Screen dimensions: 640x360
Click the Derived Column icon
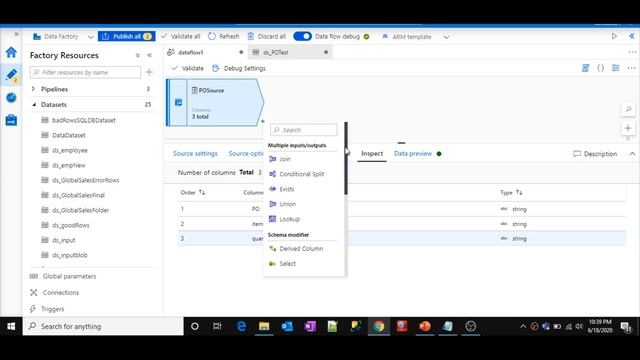coord(273,249)
